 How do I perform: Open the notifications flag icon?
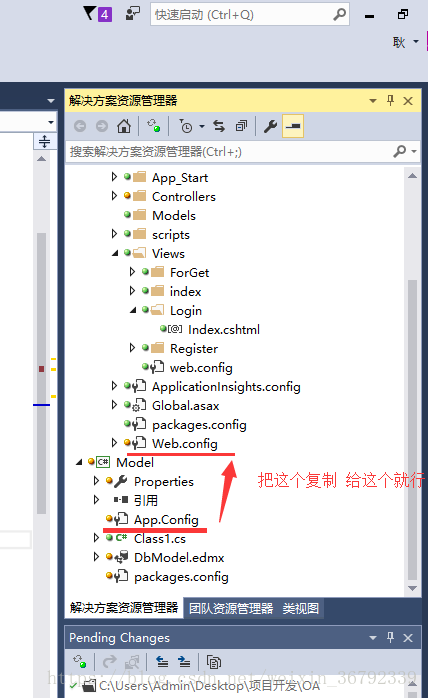click(x=90, y=14)
